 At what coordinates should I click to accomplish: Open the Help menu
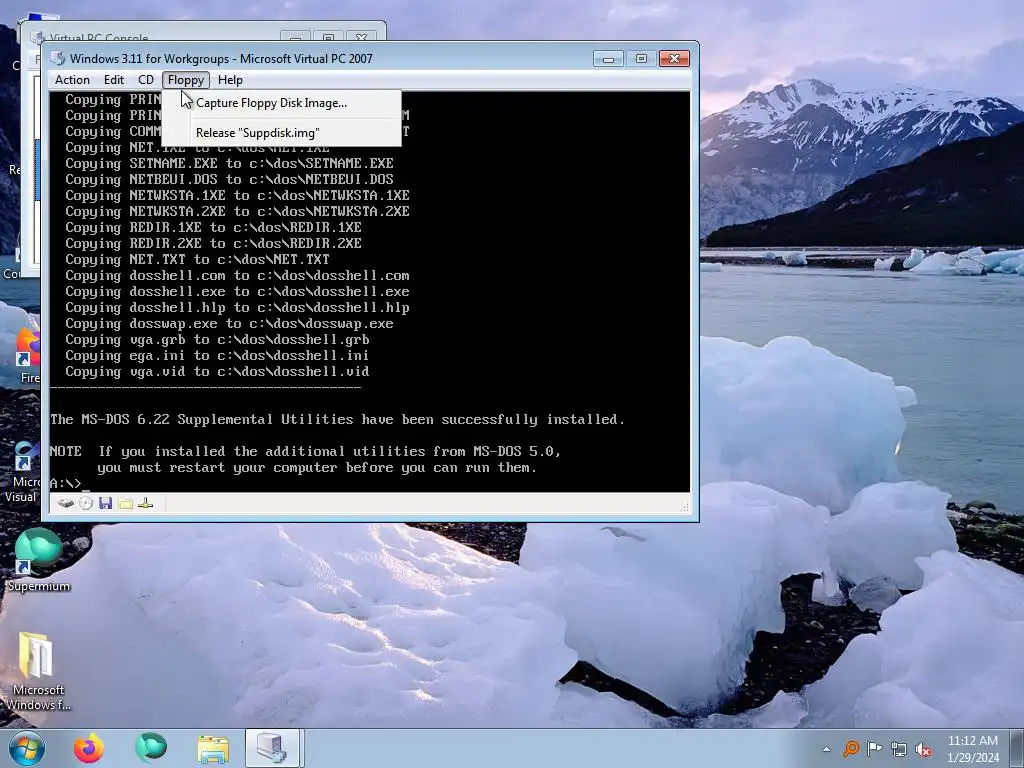(x=230, y=80)
